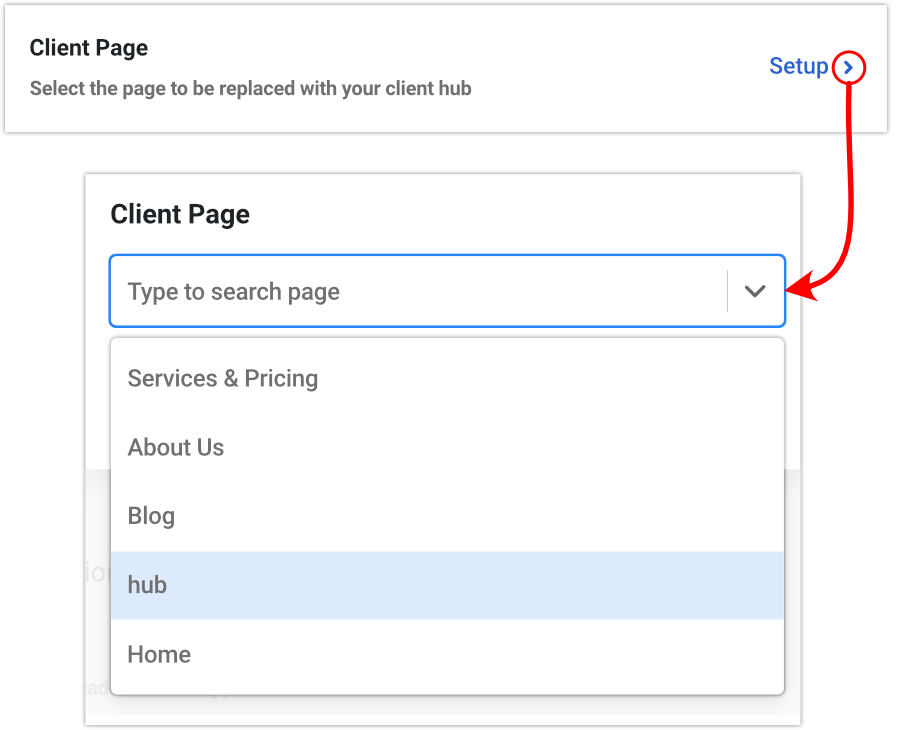Click the Setup link
The height and width of the screenshot is (730, 897).
(798, 66)
